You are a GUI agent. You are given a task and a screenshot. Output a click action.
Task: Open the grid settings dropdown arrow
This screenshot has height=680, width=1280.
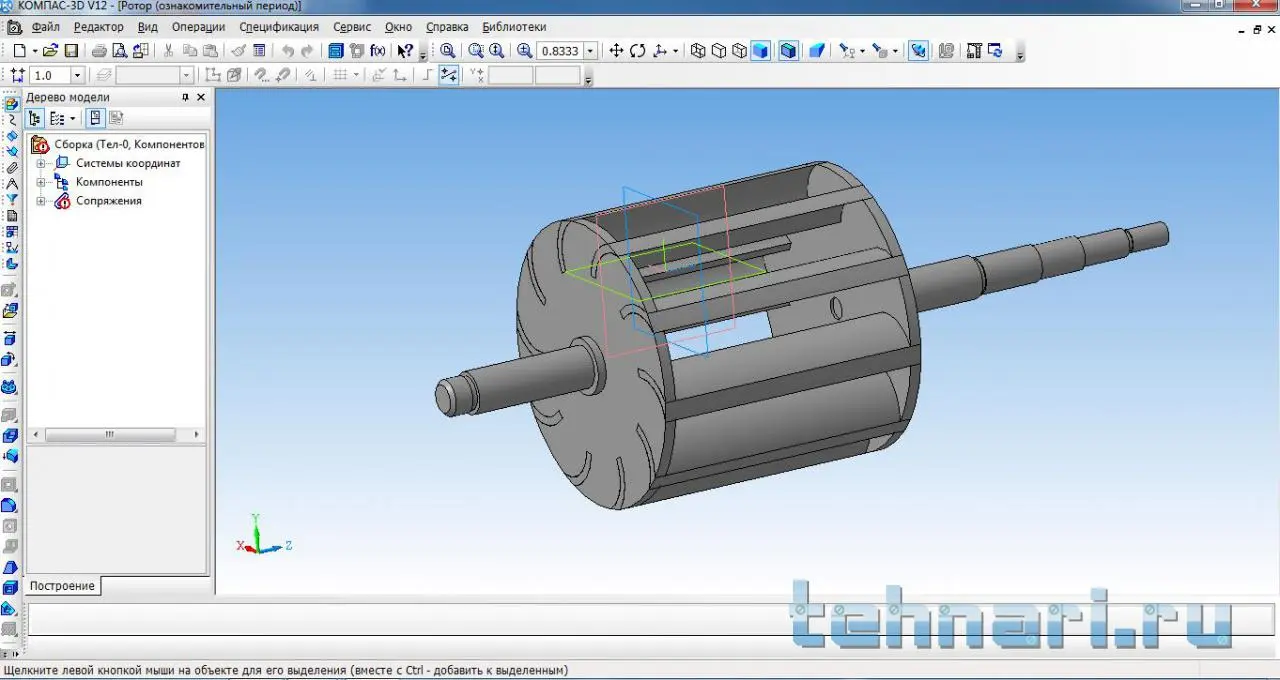coord(356,75)
